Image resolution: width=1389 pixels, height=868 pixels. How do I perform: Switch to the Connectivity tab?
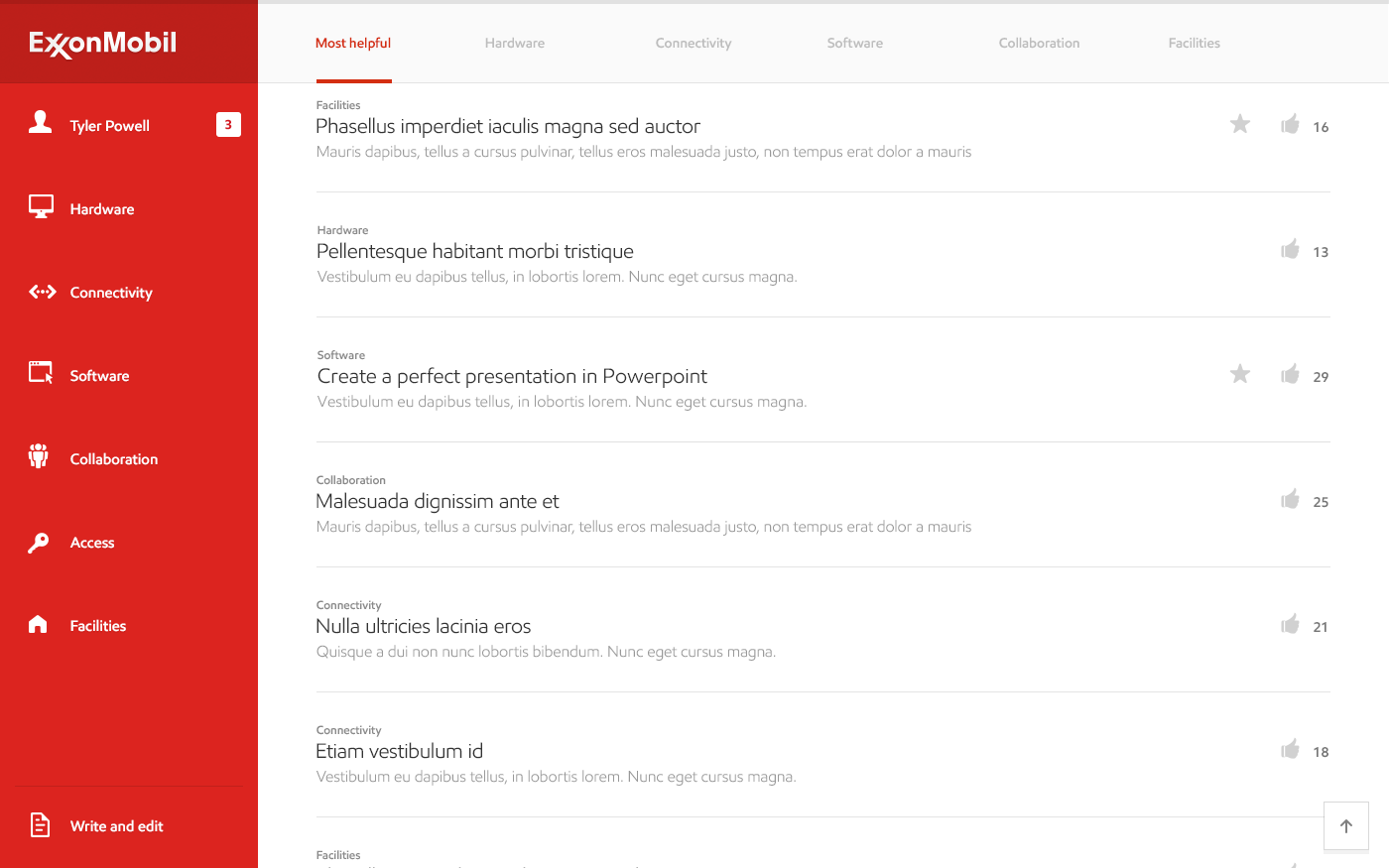(694, 43)
